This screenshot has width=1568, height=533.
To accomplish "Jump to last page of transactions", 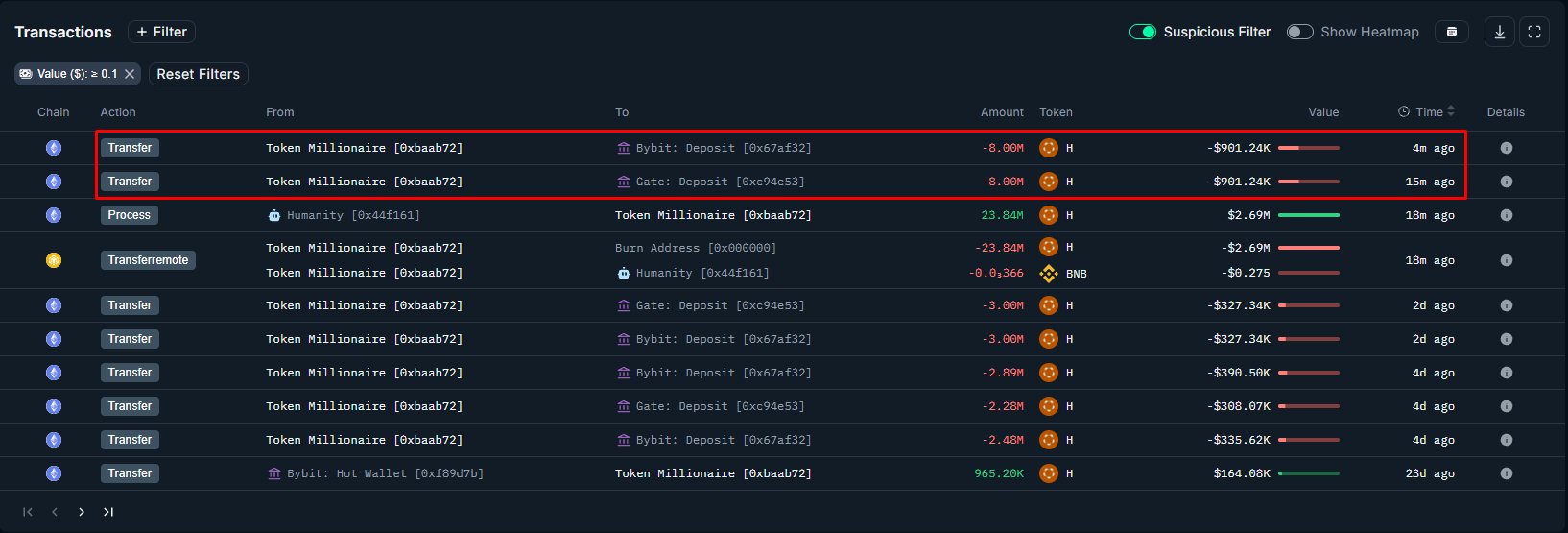I will pyautogui.click(x=108, y=512).
